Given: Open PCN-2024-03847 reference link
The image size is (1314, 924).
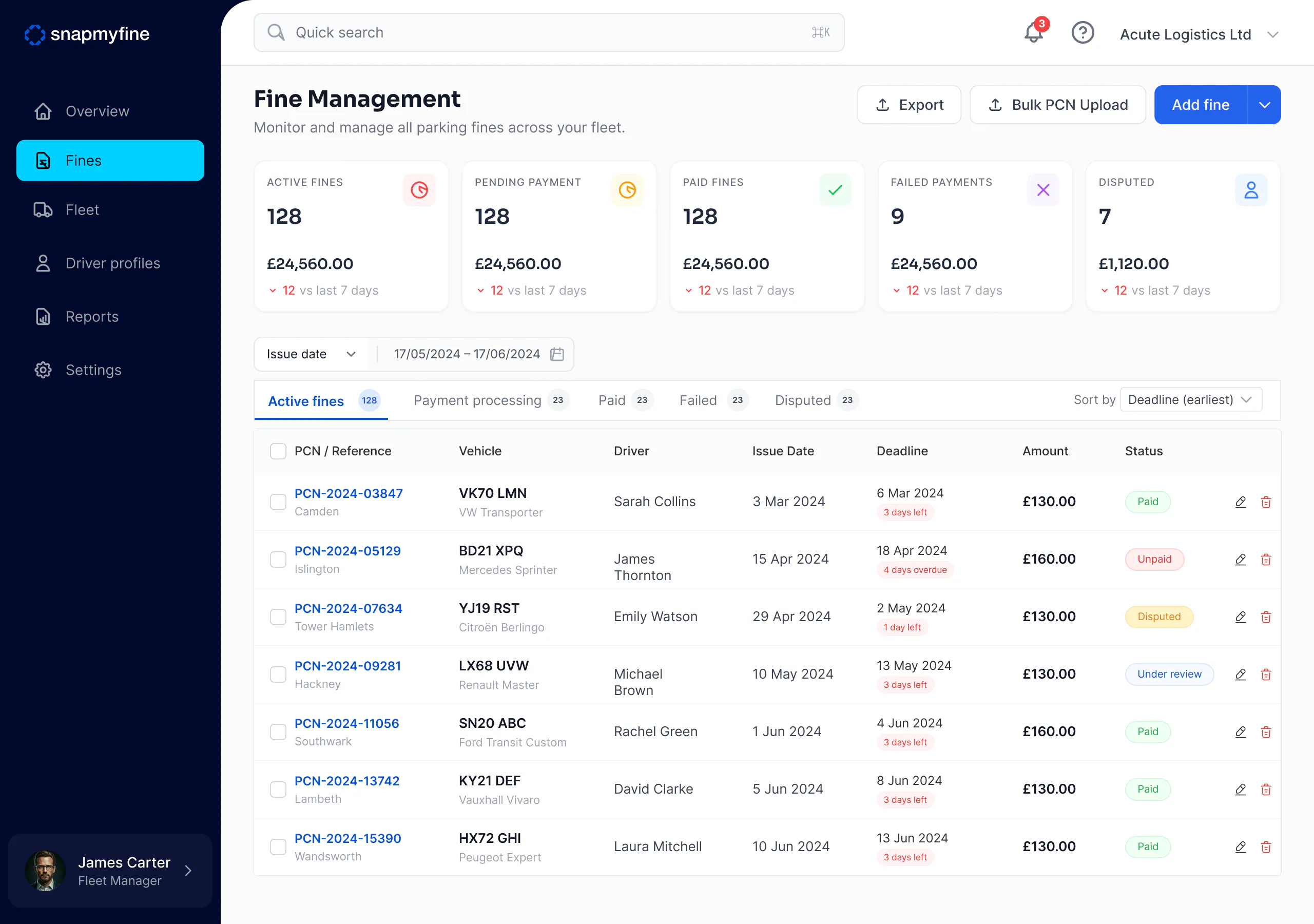Looking at the screenshot, I should click(349, 493).
